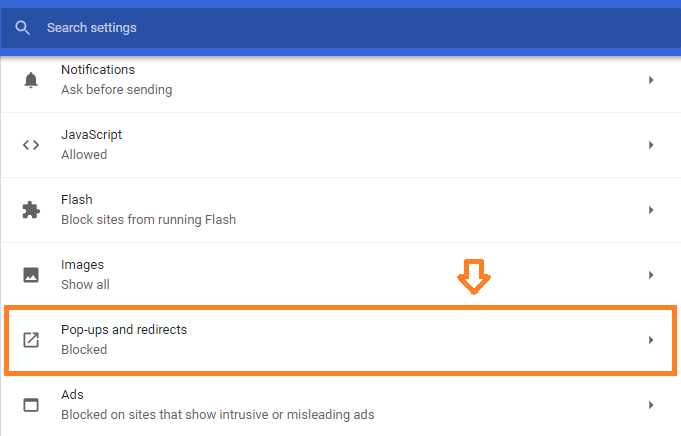The width and height of the screenshot is (681, 436).
Task: Open Images settings via right chevron
Action: click(651, 275)
